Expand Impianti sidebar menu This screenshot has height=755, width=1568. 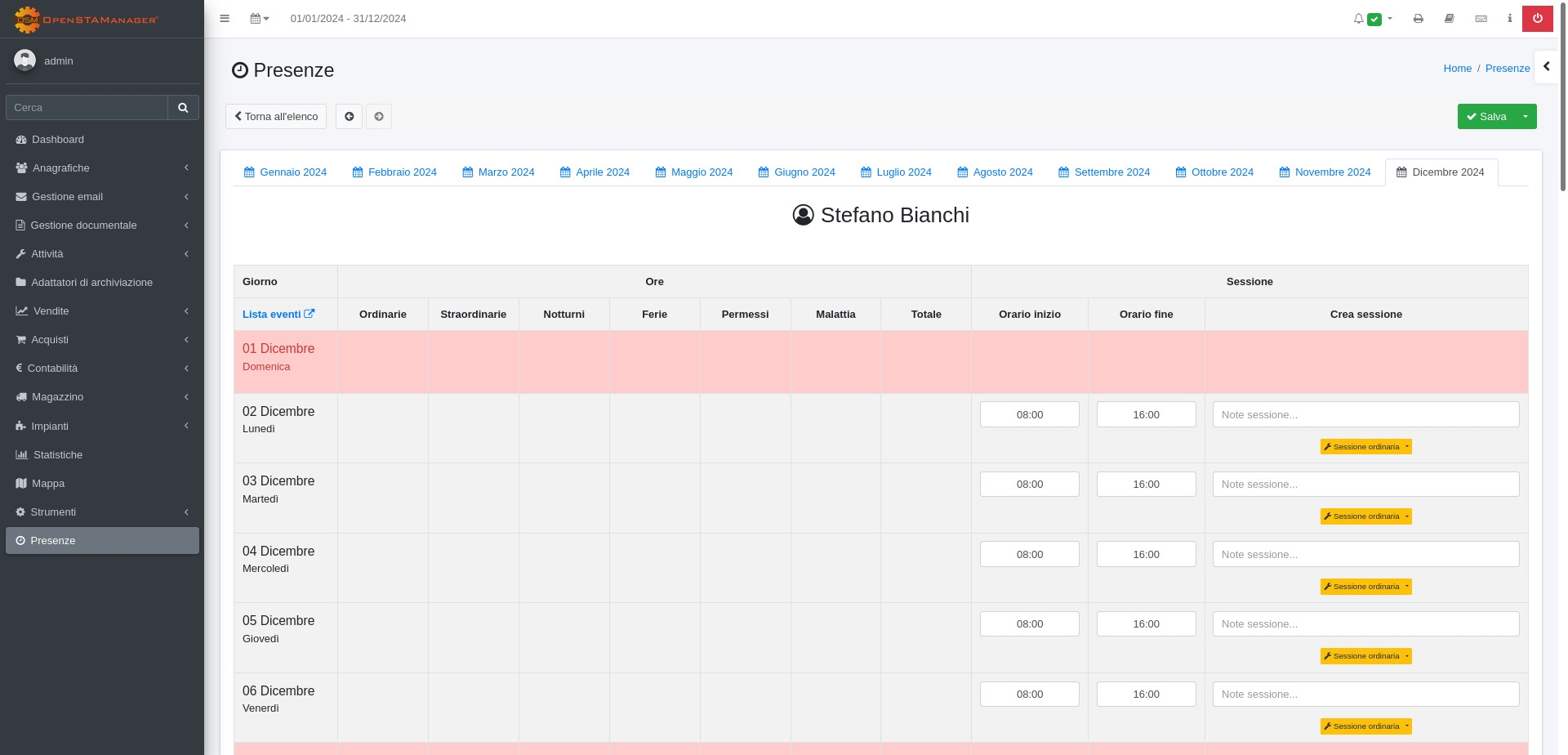[x=102, y=426]
